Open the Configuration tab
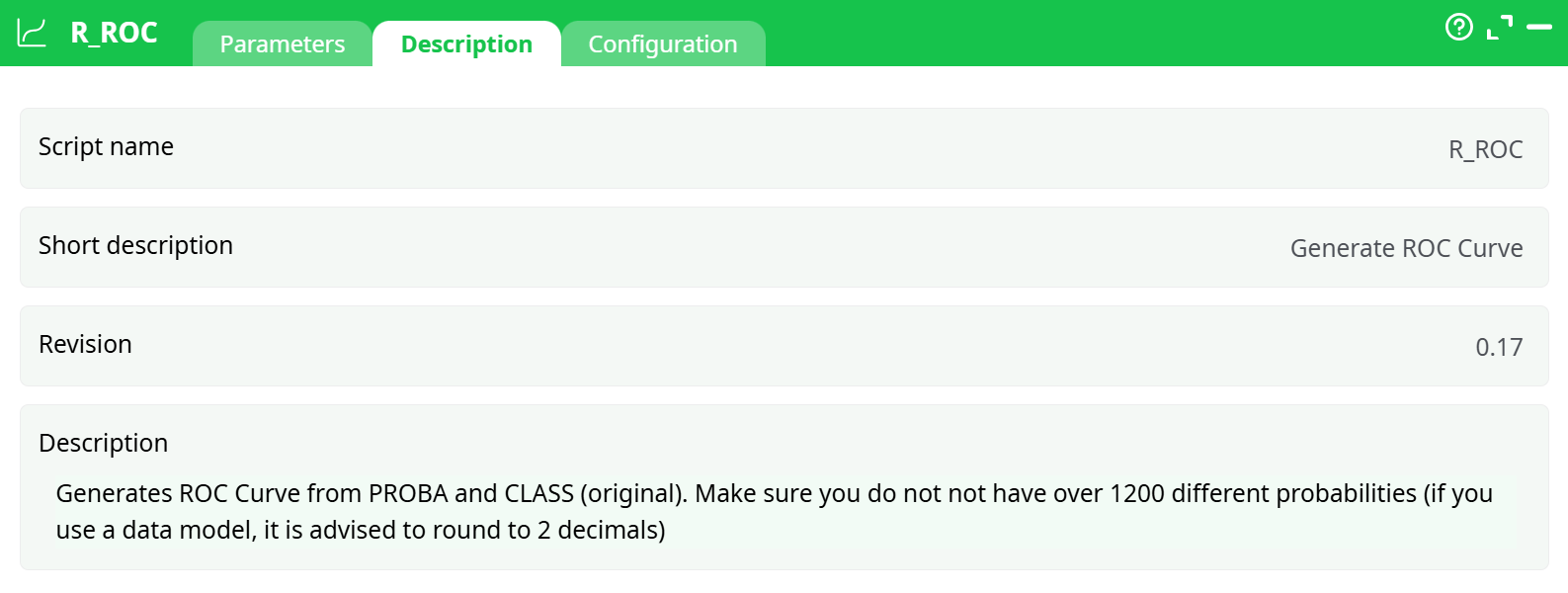The height and width of the screenshot is (593, 1568). (663, 44)
